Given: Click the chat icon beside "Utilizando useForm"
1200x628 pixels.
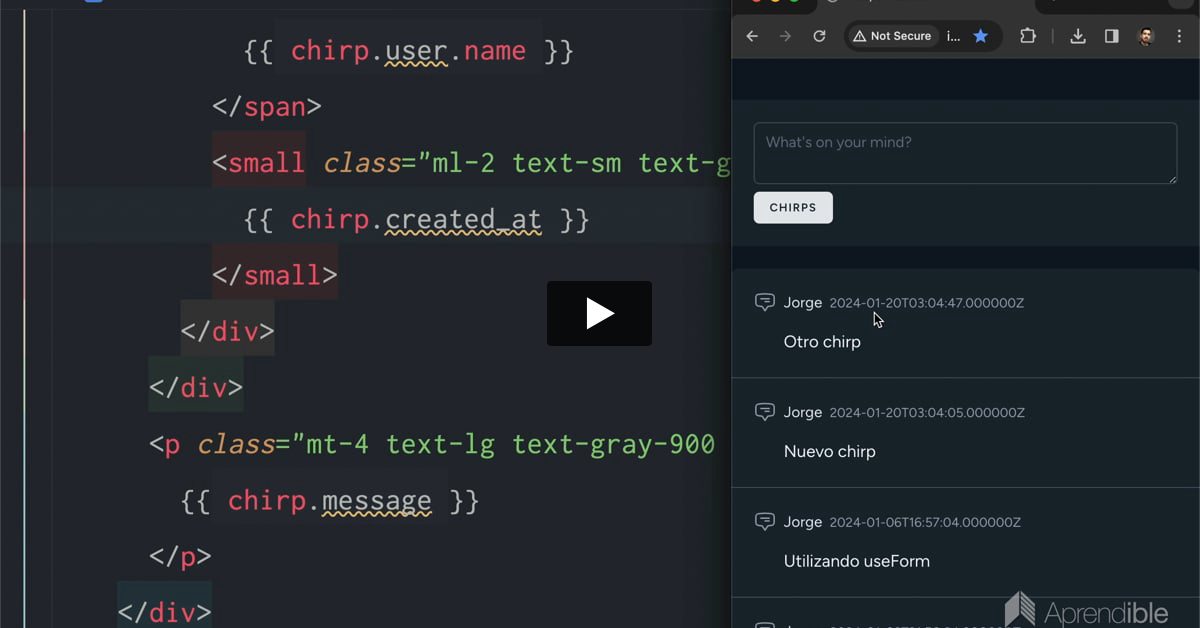Looking at the screenshot, I should pyautogui.click(x=765, y=522).
